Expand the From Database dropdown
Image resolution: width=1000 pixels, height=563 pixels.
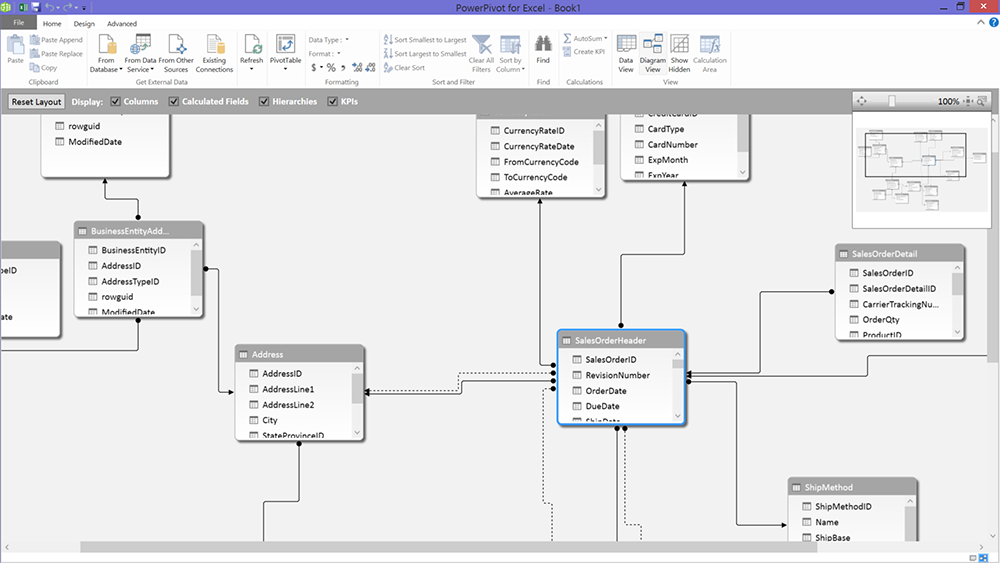(x=106, y=65)
